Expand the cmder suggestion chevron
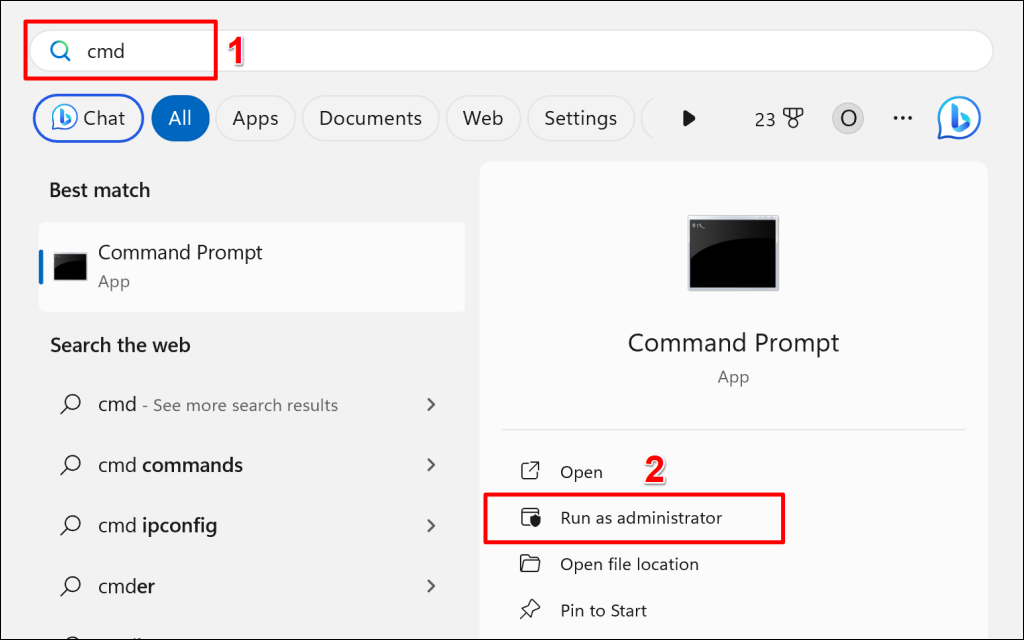The width and height of the screenshot is (1024, 640). coord(431,585)
